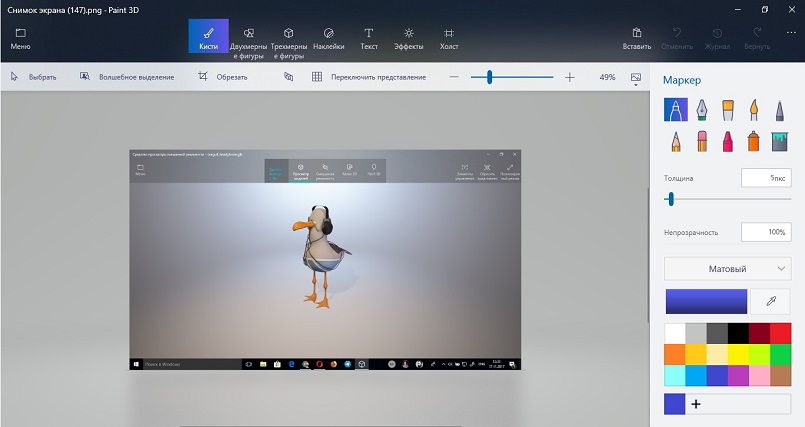
Task: Open the Трехмерные фигуры tab
Action: (289, 41)
